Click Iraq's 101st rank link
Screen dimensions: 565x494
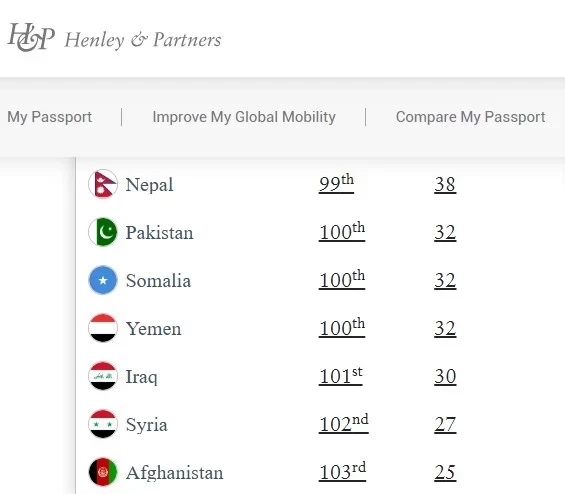341,376
